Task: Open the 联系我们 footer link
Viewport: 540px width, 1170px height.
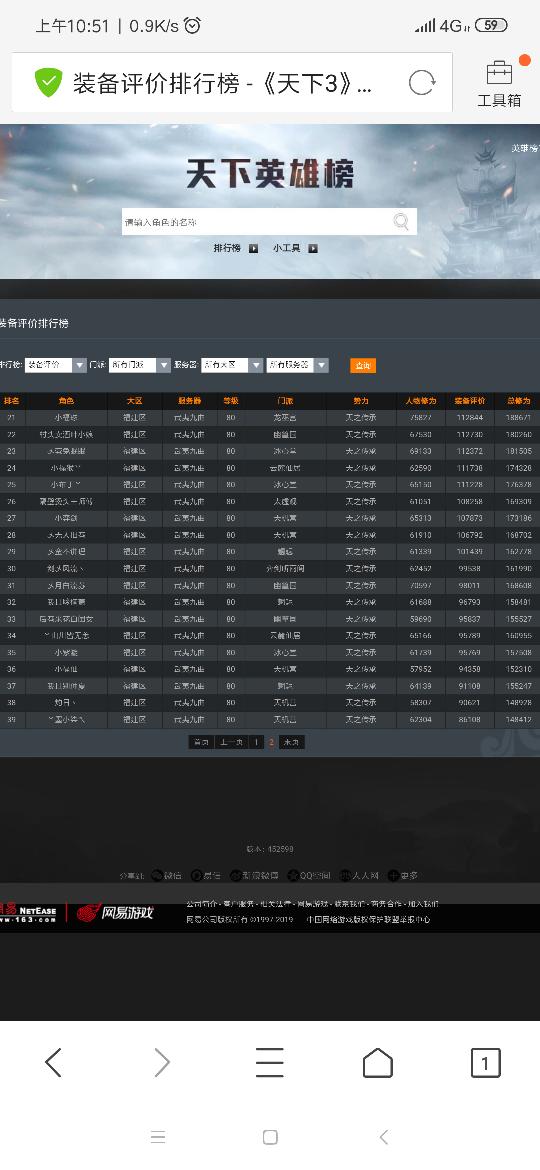Action: point(349,904)
